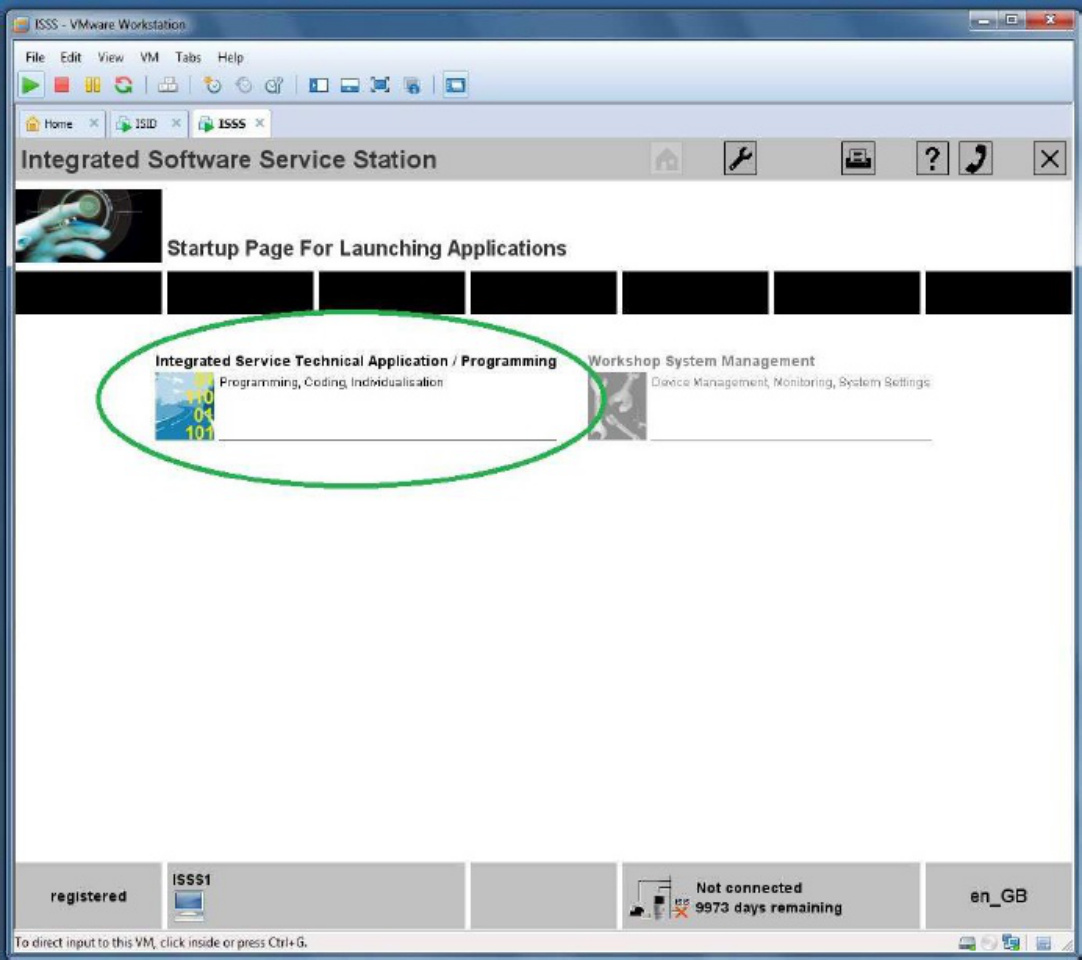Reset the VM using the red-green arrows icon
1082x960 pixels.
pos(124,85)
